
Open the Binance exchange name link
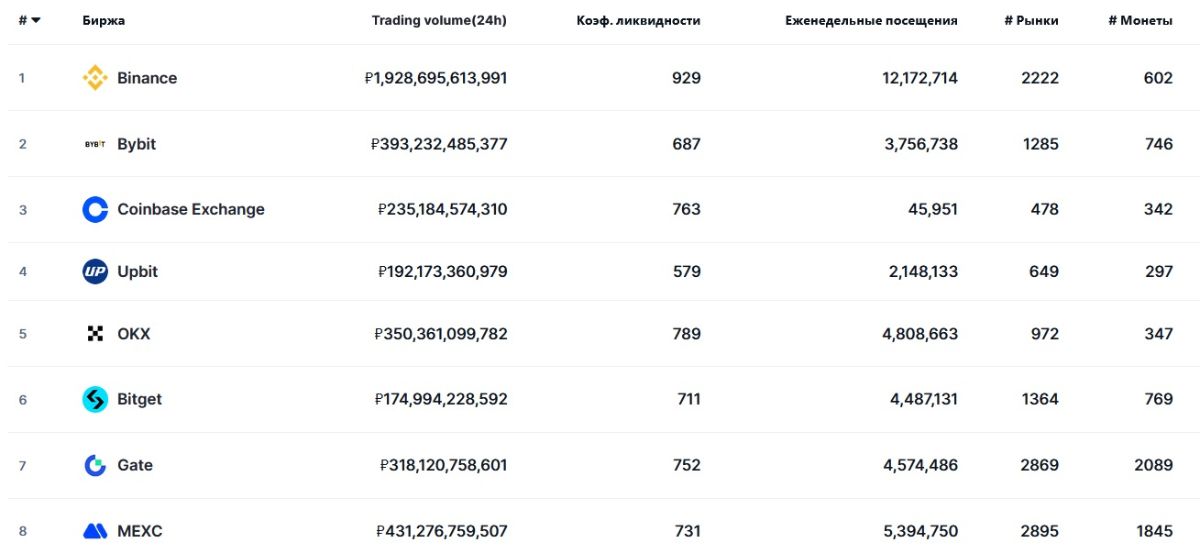[x=147, y=78]
